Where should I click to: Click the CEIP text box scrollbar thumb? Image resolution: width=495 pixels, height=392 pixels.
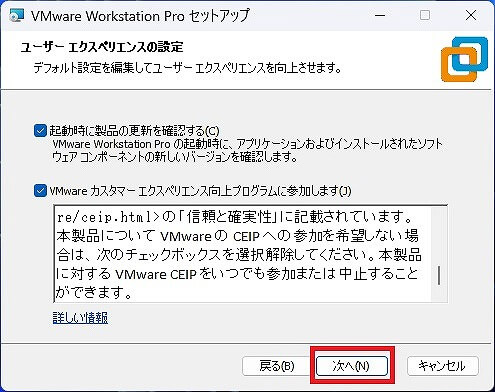coord(439,275)
